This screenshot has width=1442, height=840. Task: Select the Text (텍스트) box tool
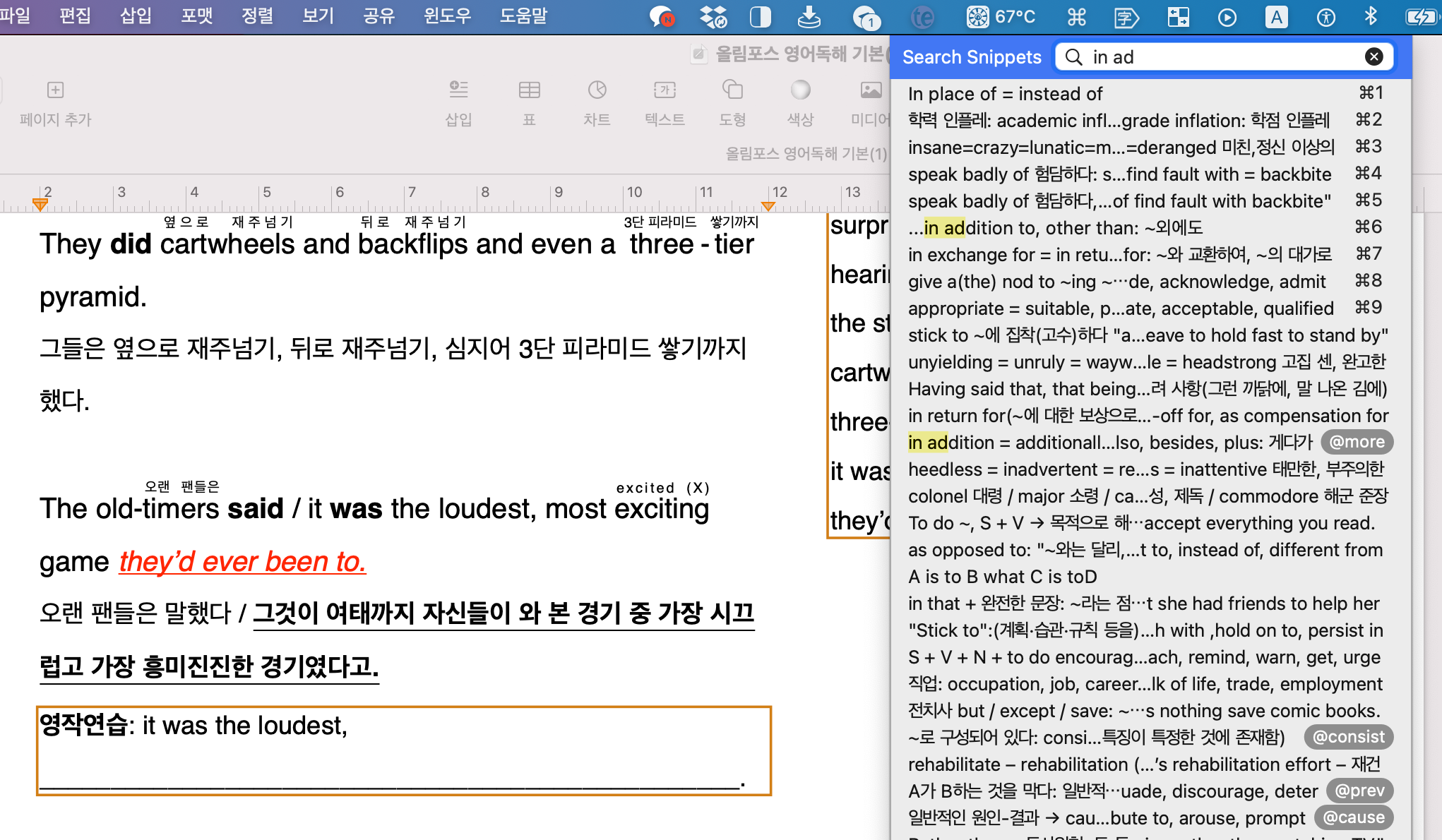click(665, 90)
